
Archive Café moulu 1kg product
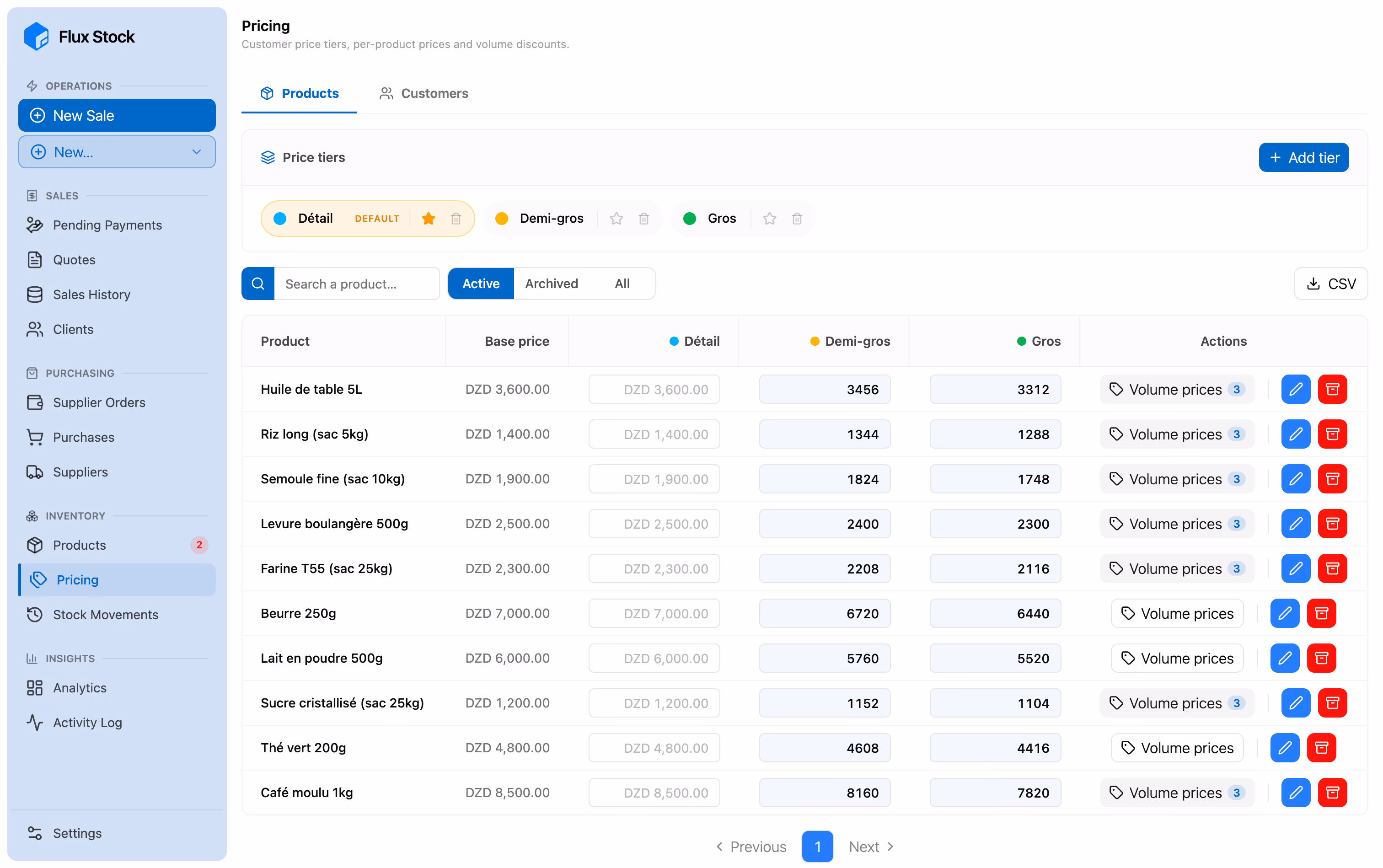(x=1333, y=792)
